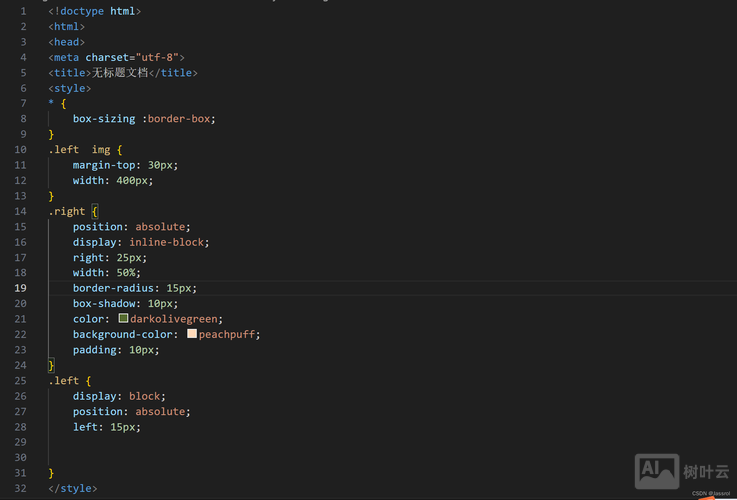Click the "peachpuff" value text
The height and width of the screenshot is (500, 737).
pyautogui.click(x=227, y=334)
